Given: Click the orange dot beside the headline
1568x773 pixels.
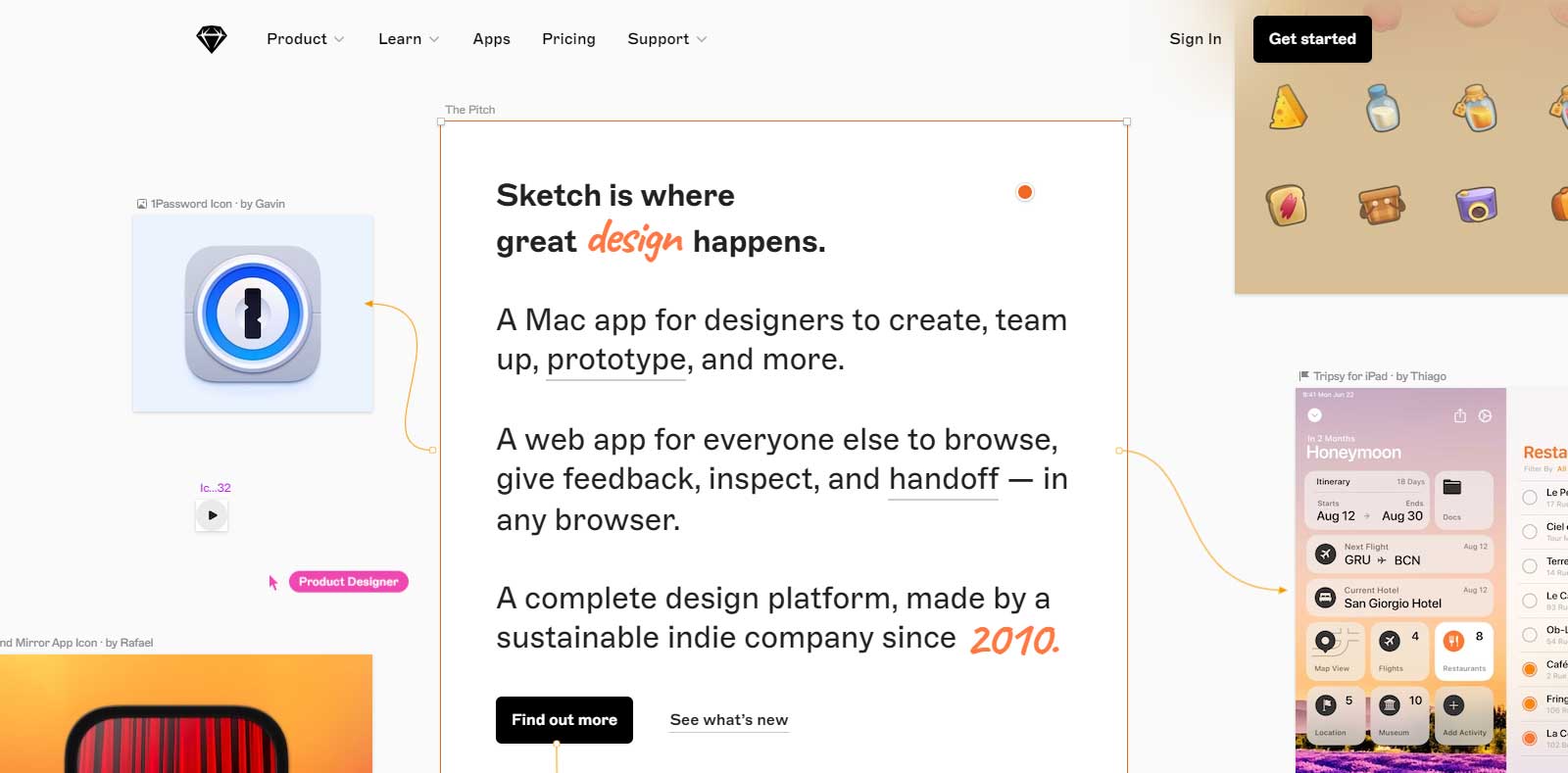Looking at the screenshot, I should [x=1024, y=192].
